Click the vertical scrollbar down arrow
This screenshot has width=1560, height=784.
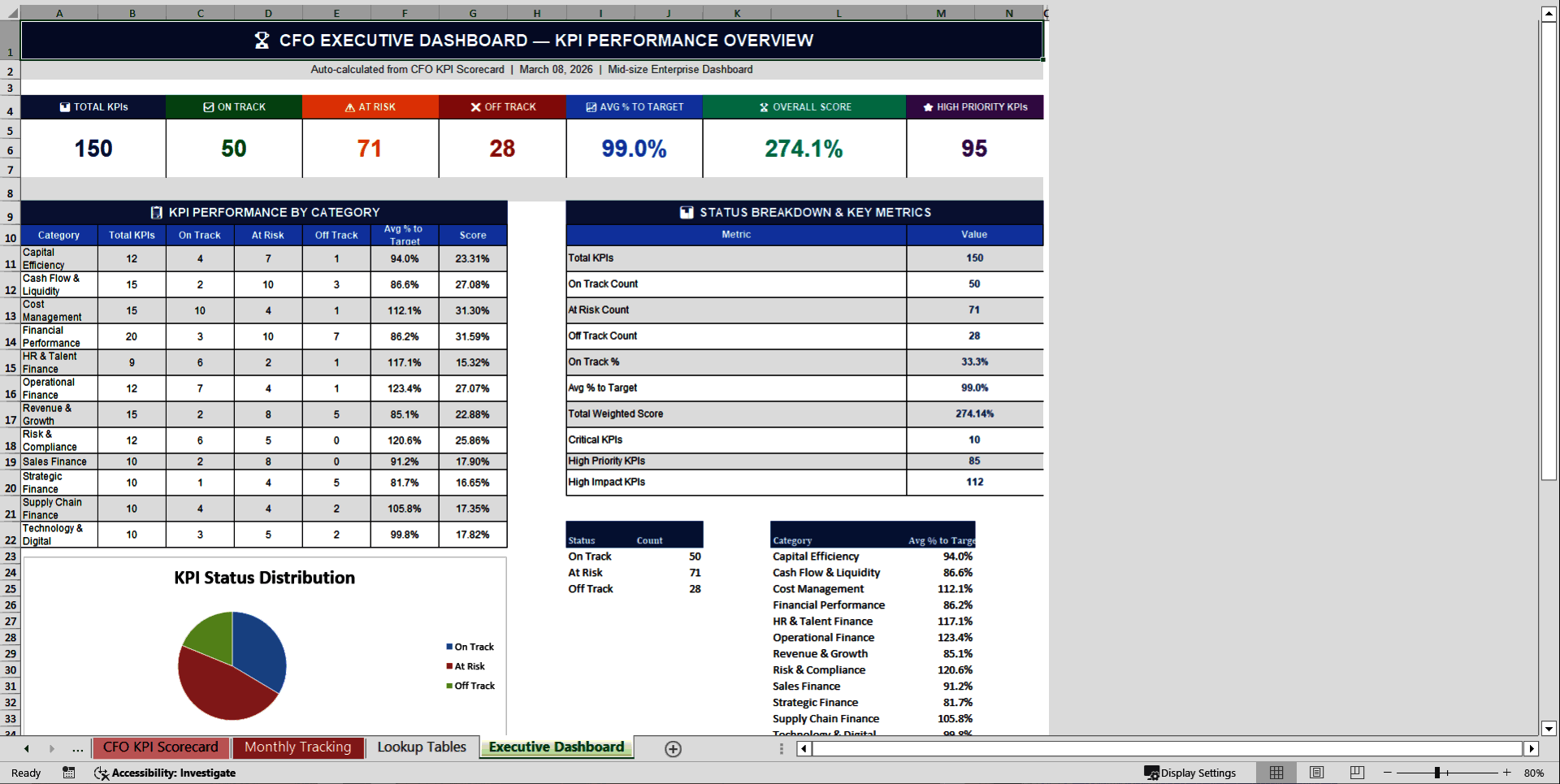(1549, 730)
